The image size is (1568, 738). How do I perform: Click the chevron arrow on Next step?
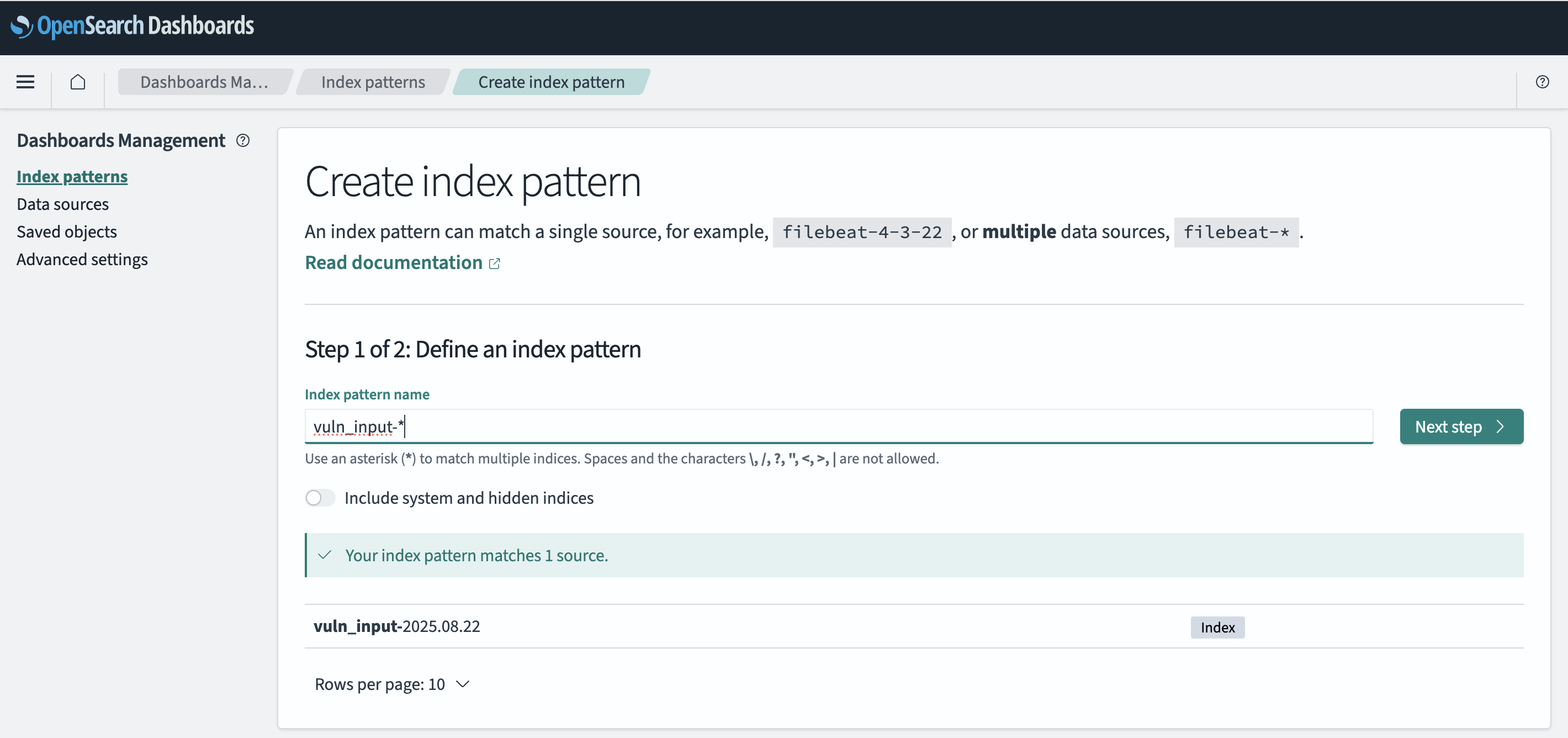(x=1501, y=426)
